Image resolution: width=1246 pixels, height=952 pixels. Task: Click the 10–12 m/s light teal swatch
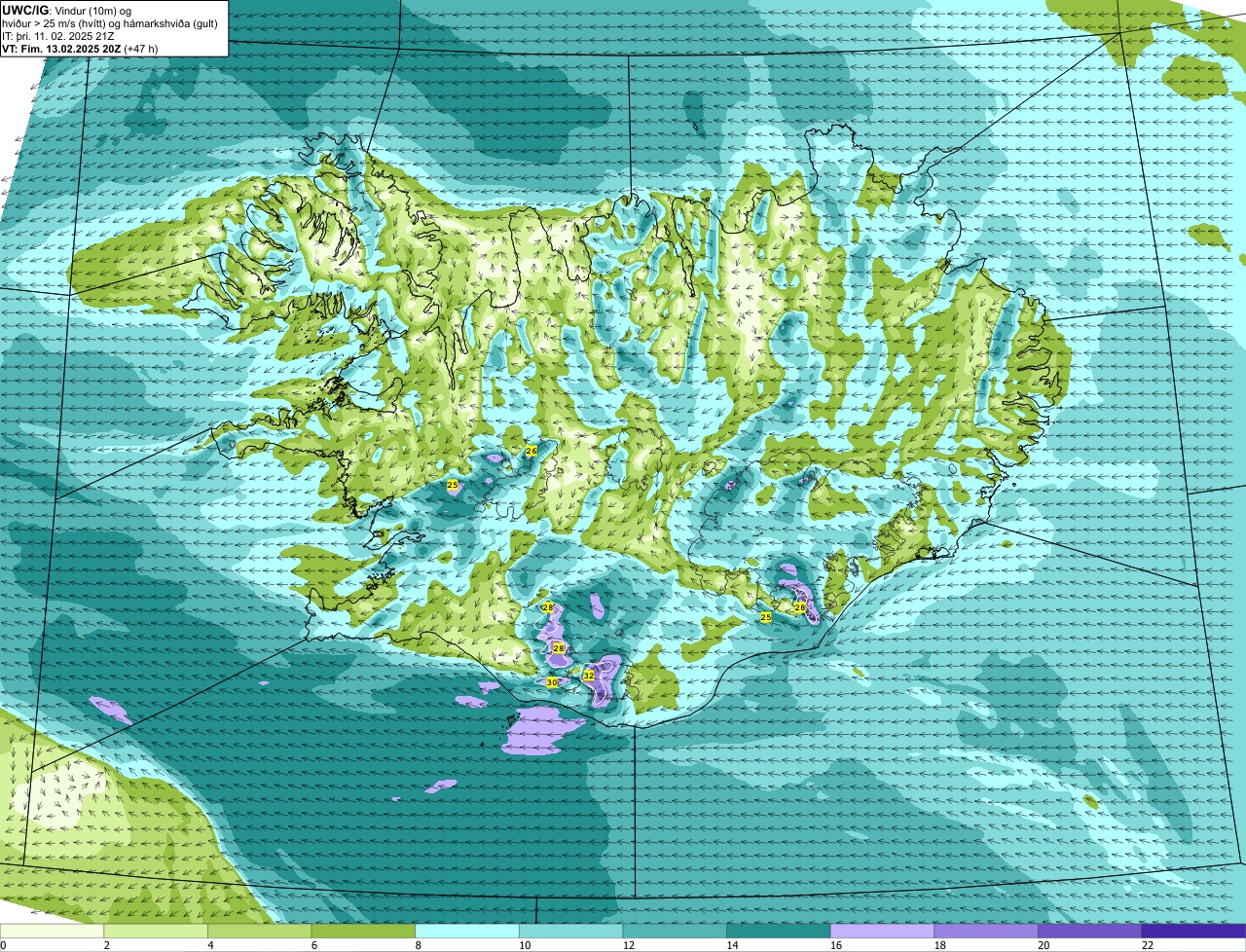(x=571, y=931)
